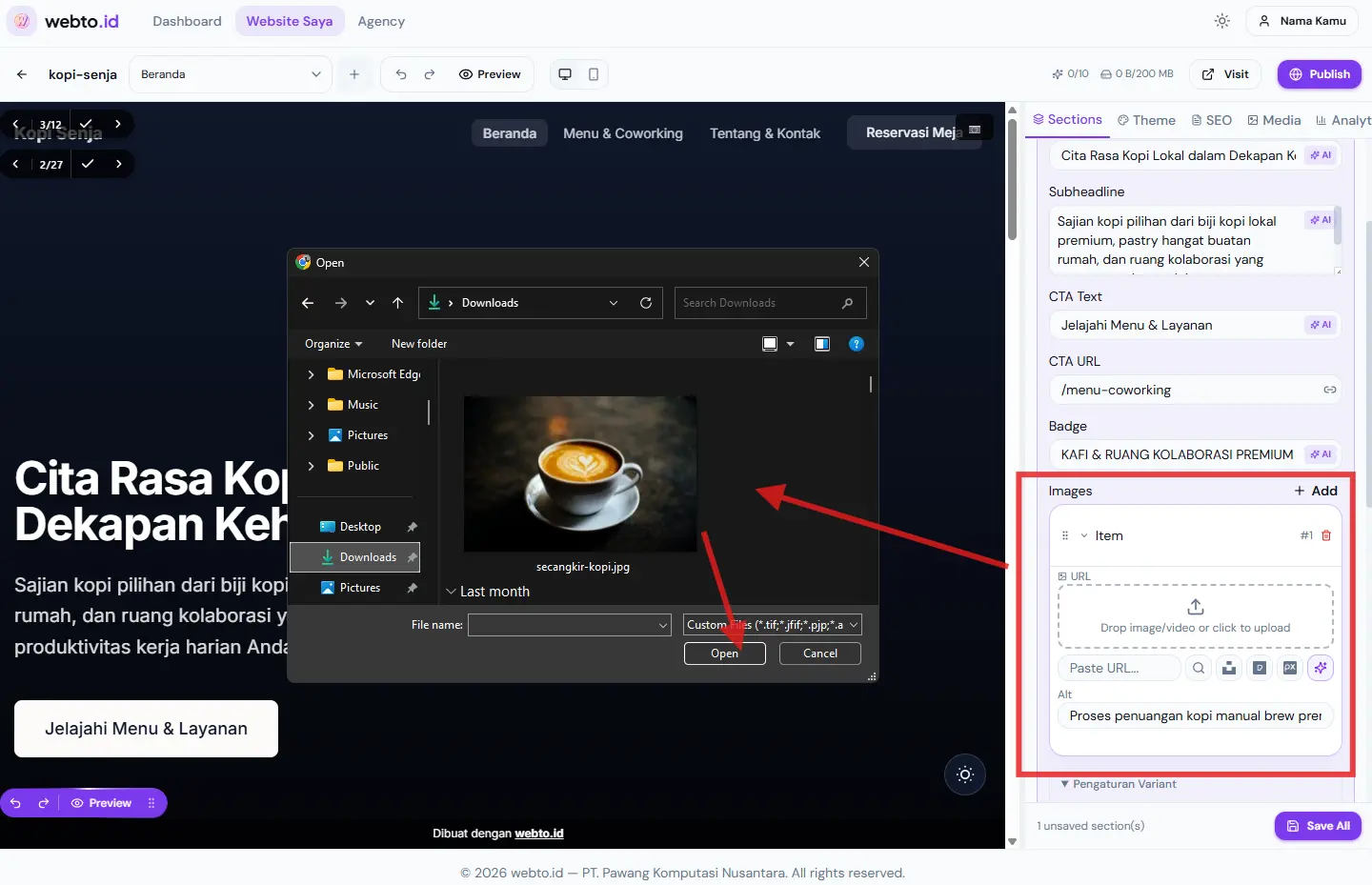The width and height of the screenshot is (1372, 885).
Task: Expand Pictures folder in dialog tree
Action: [x=311, y=435]
